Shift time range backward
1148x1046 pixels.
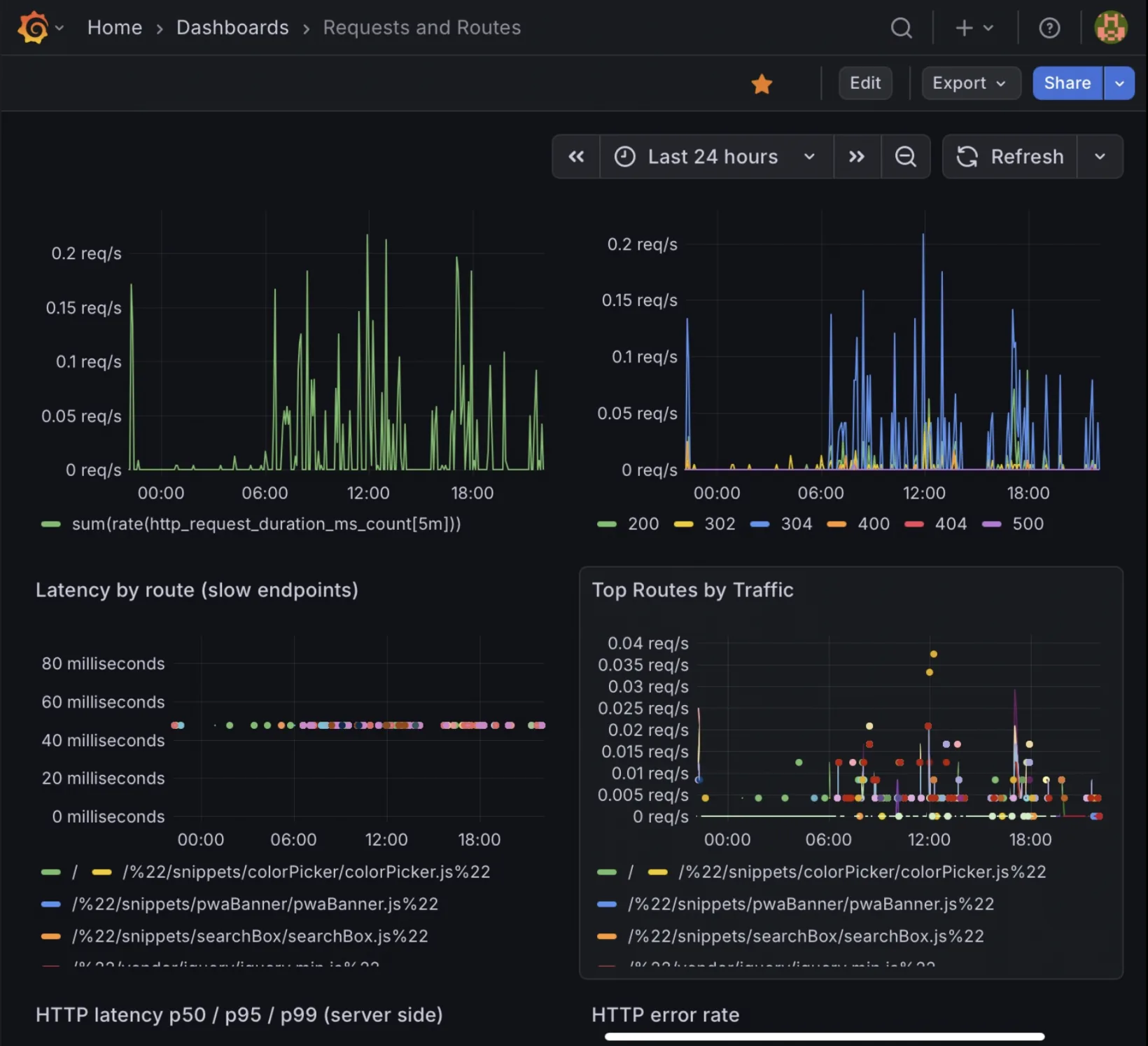[x=576, y=157]
